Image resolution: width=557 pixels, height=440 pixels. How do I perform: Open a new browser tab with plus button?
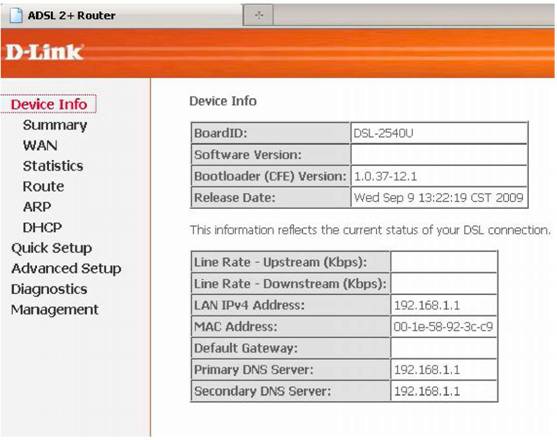(x=259, y=15)
